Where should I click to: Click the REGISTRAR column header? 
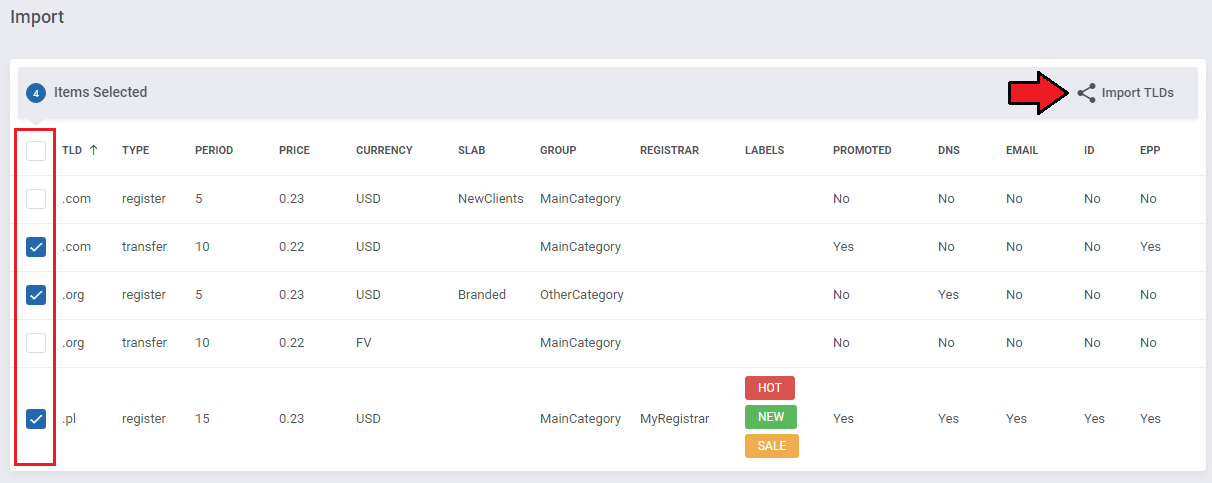669,151
